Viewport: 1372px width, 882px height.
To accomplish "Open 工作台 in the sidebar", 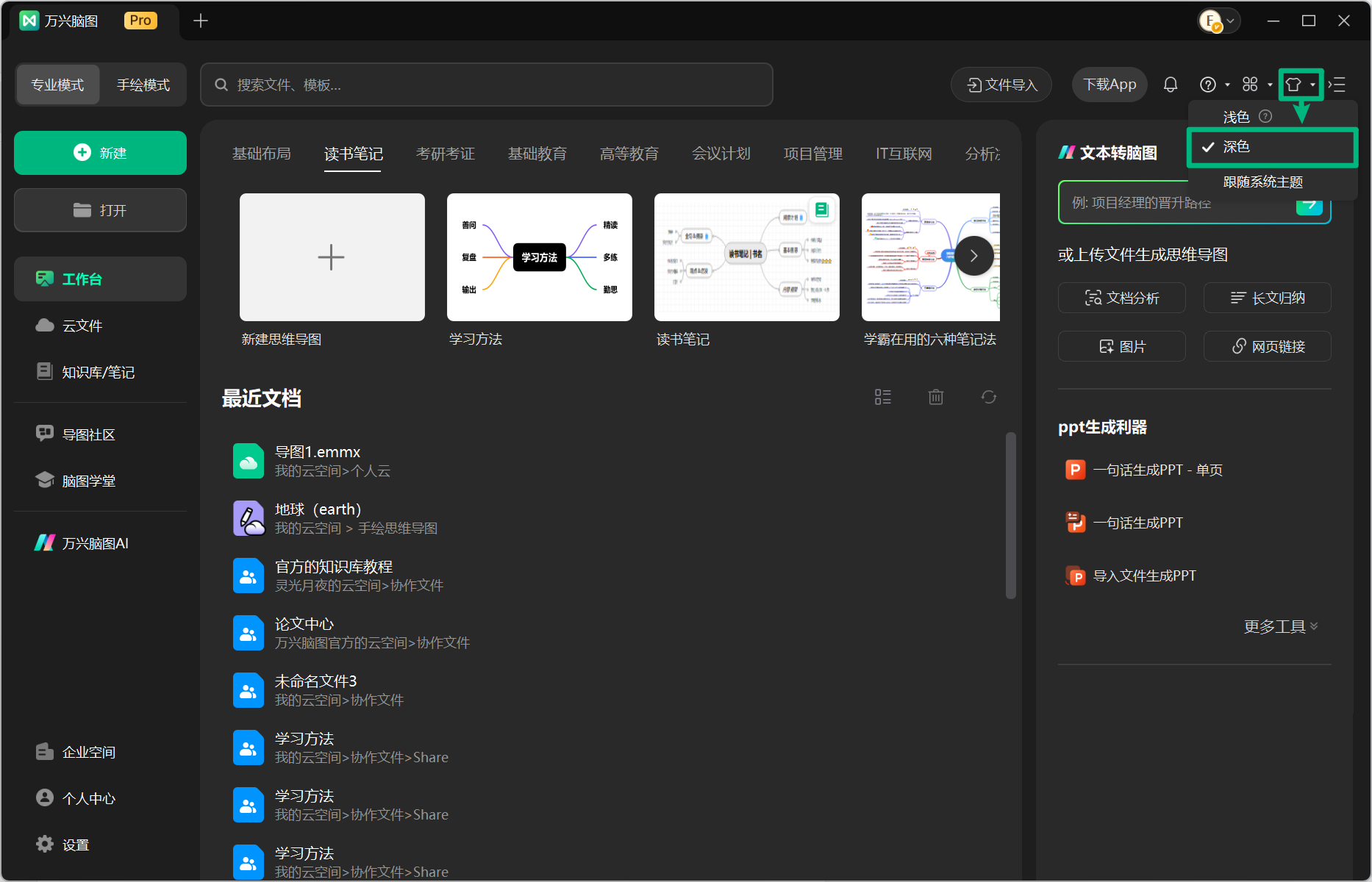I will coord(100,279).
